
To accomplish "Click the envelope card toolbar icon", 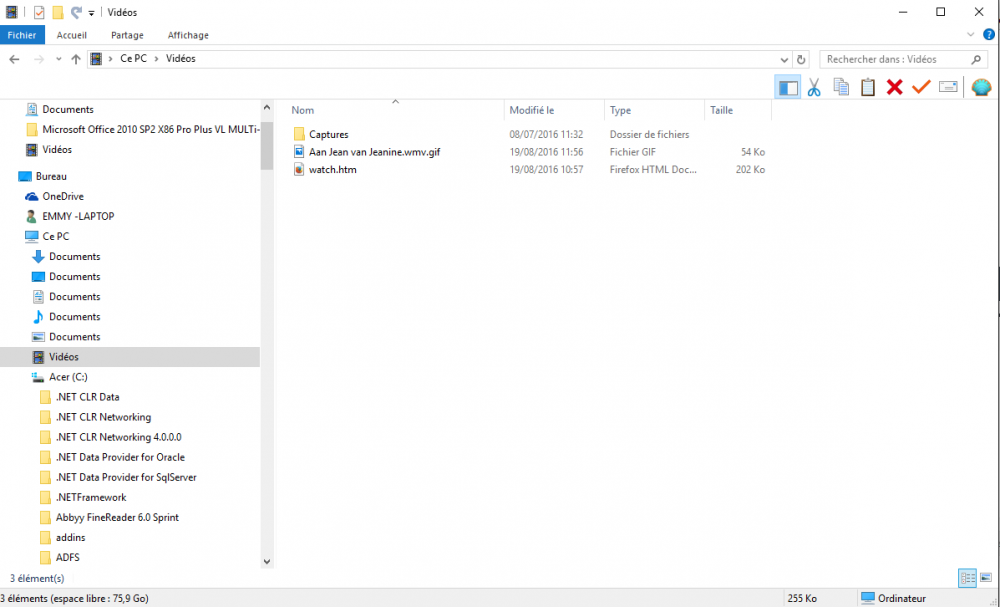I will coord(948,87).
